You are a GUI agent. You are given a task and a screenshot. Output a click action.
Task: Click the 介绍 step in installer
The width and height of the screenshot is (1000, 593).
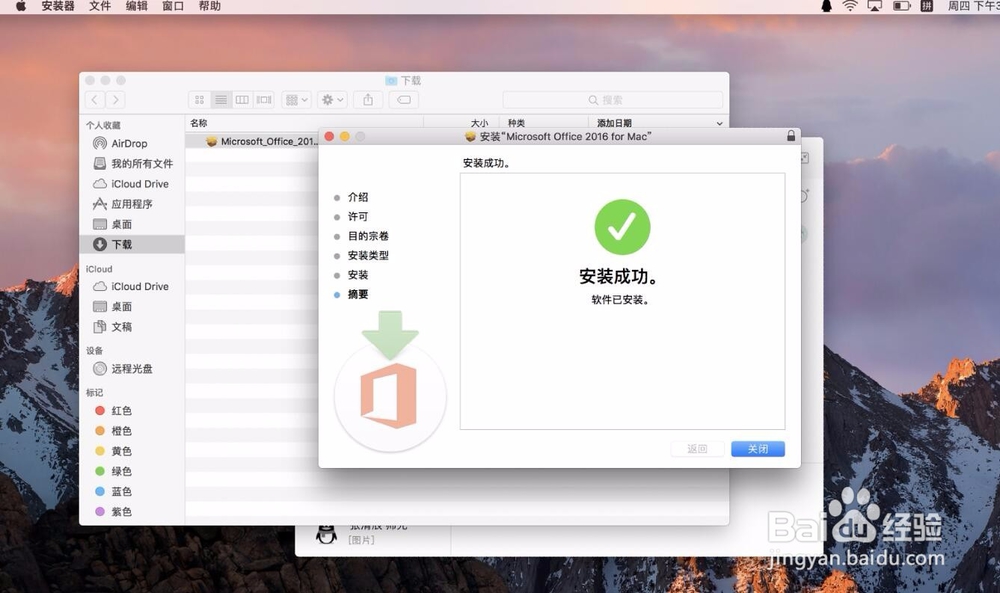click(x=358, y=198)
